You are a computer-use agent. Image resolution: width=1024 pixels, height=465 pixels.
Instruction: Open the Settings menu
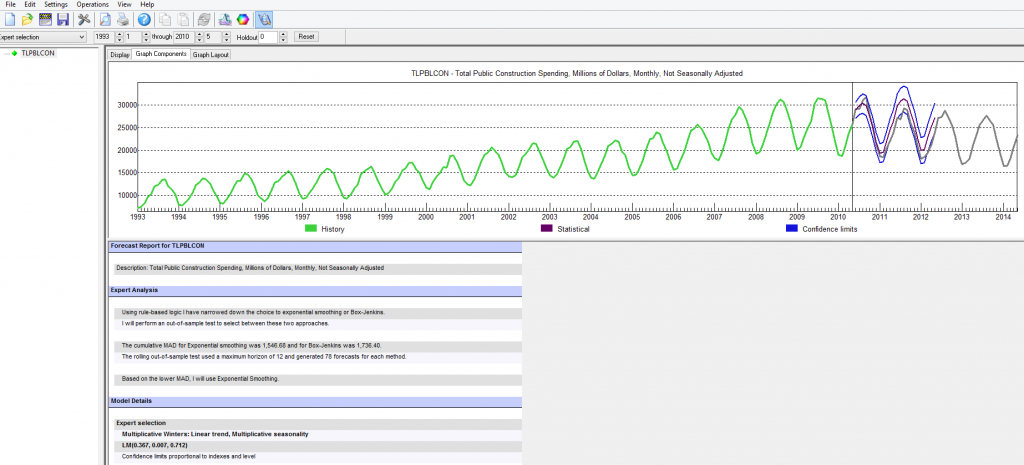pos(56,5)
